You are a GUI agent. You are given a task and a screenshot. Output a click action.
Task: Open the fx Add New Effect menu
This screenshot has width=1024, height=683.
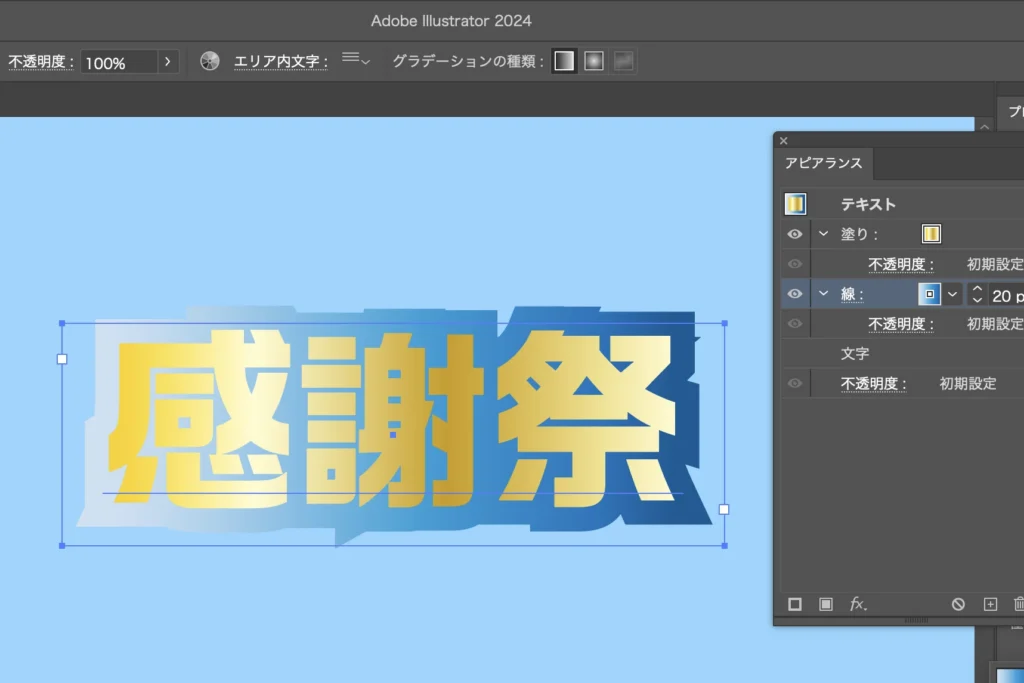(858, 604)
